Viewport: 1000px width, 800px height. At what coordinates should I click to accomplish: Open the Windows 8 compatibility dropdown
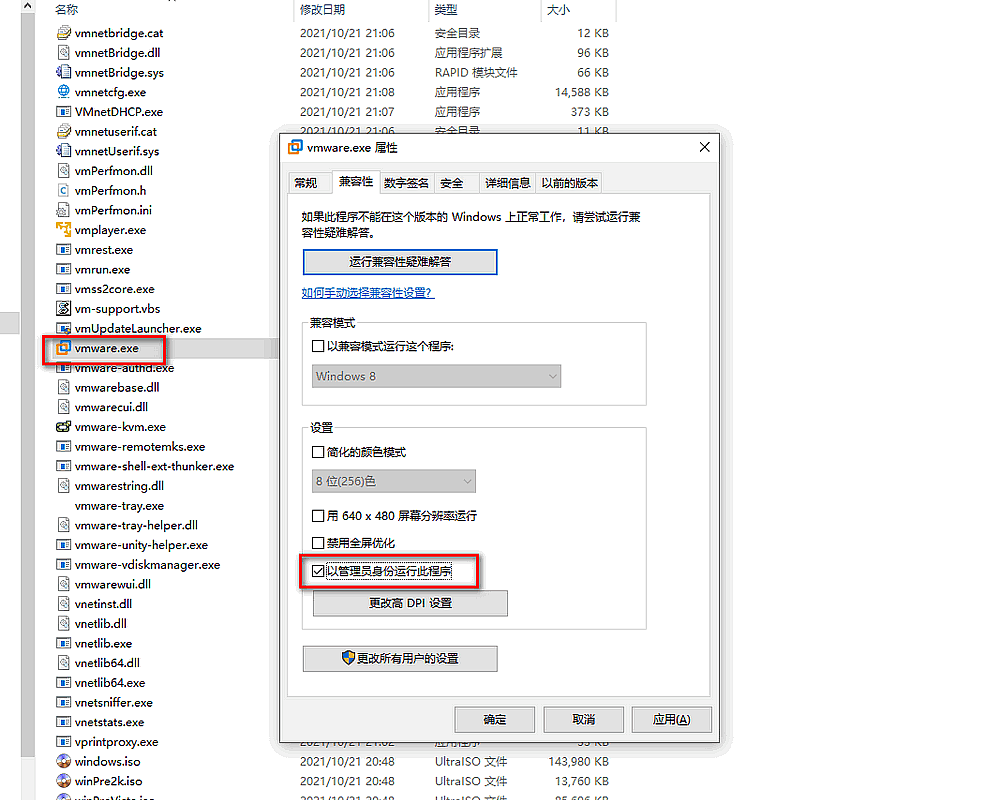tap(436, 376)
